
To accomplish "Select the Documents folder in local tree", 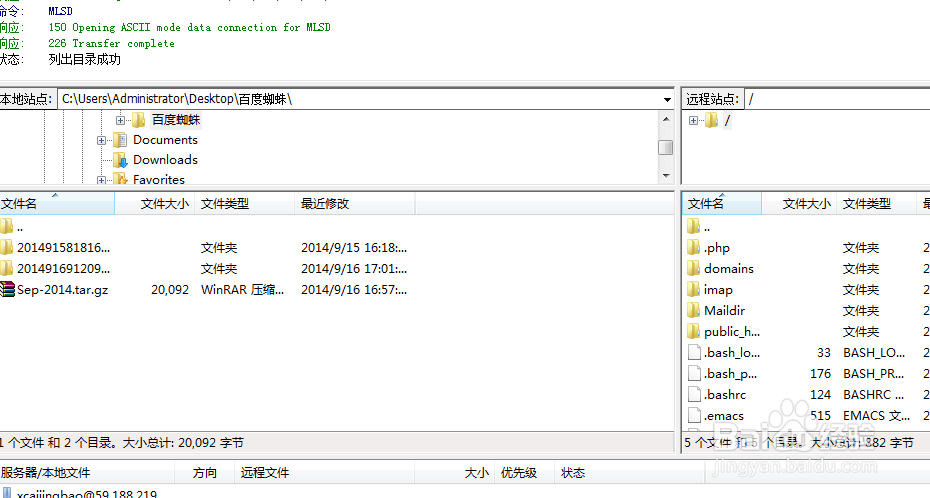I will [165, 140].
